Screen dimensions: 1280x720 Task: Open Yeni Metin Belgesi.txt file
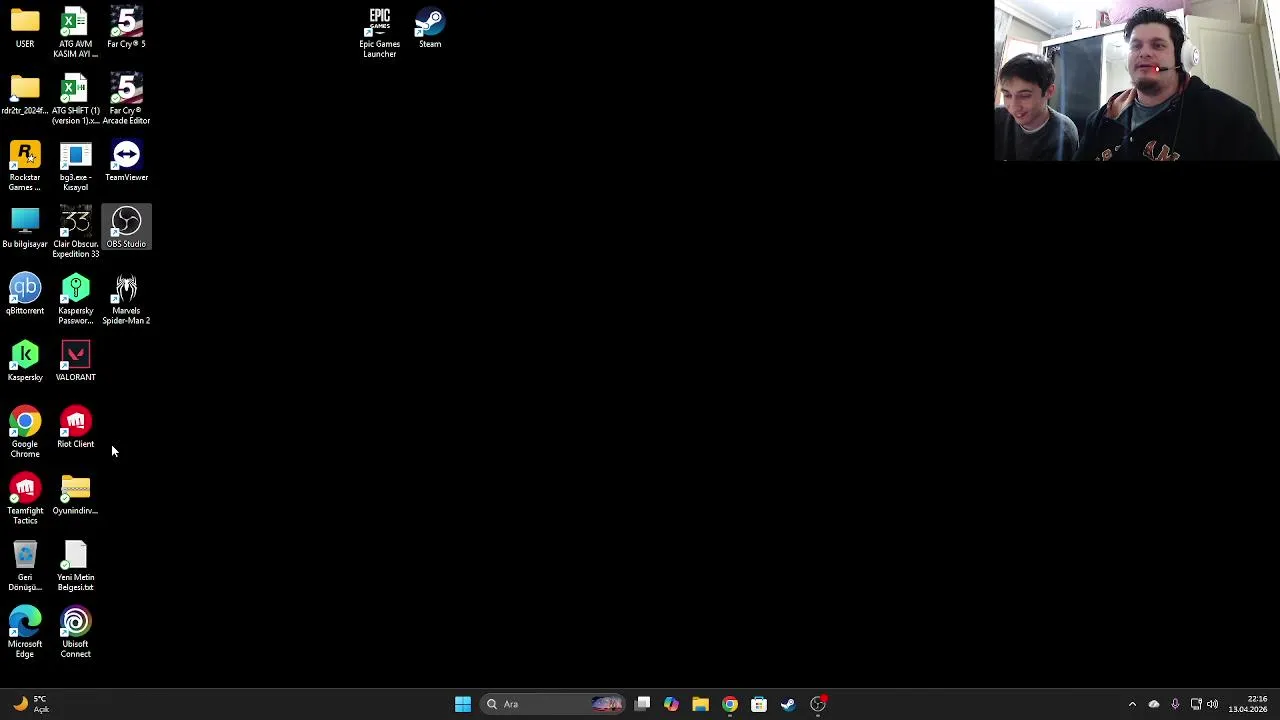coord(75,566)
